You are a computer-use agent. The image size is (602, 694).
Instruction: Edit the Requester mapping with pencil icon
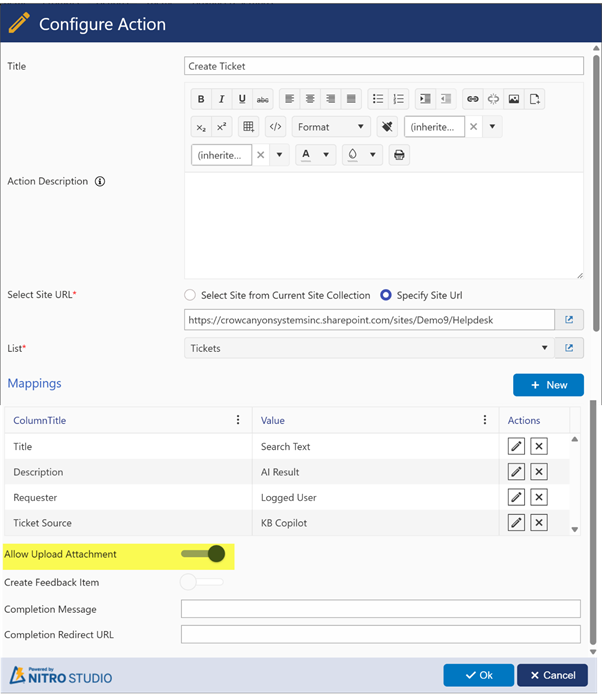pos(516,497)
